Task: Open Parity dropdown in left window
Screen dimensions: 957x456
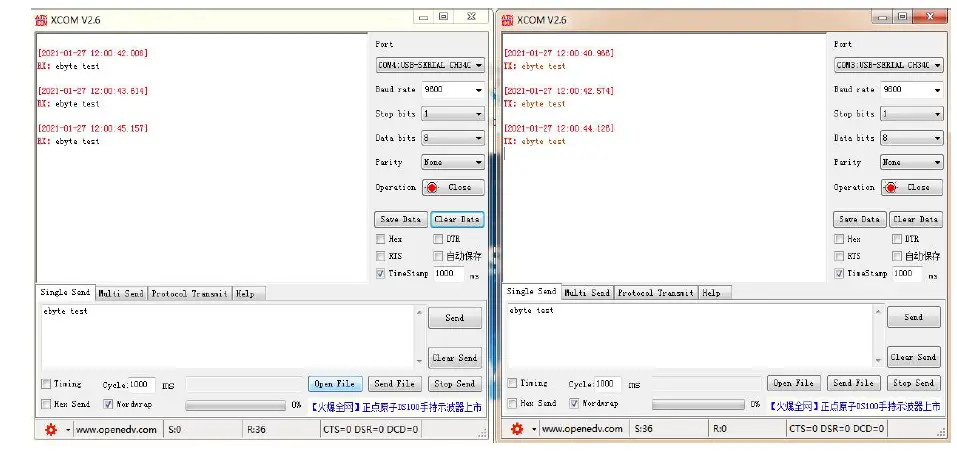Action: coord(453,163)
